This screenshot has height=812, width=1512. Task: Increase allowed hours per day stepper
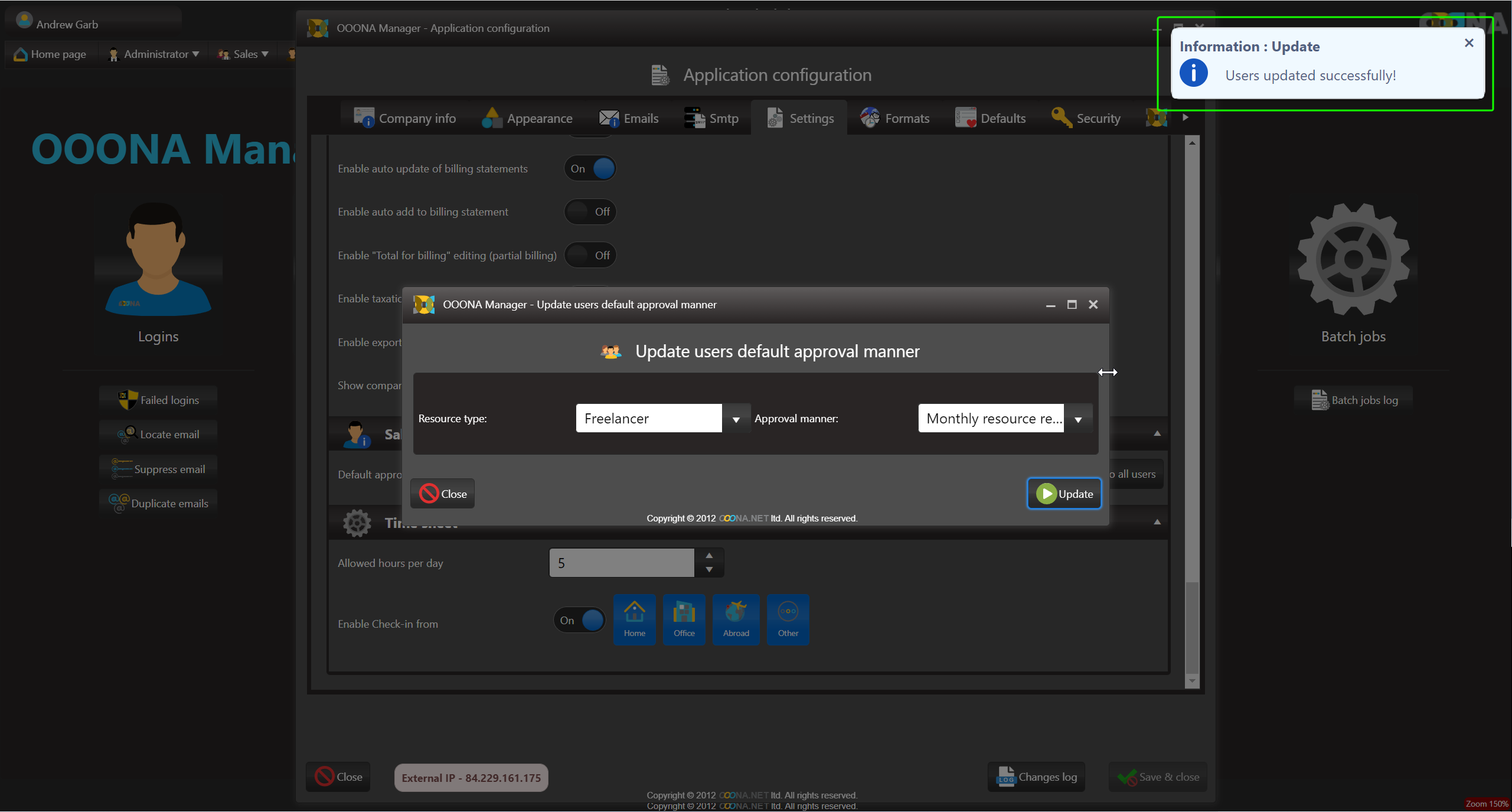coord(709,555)
